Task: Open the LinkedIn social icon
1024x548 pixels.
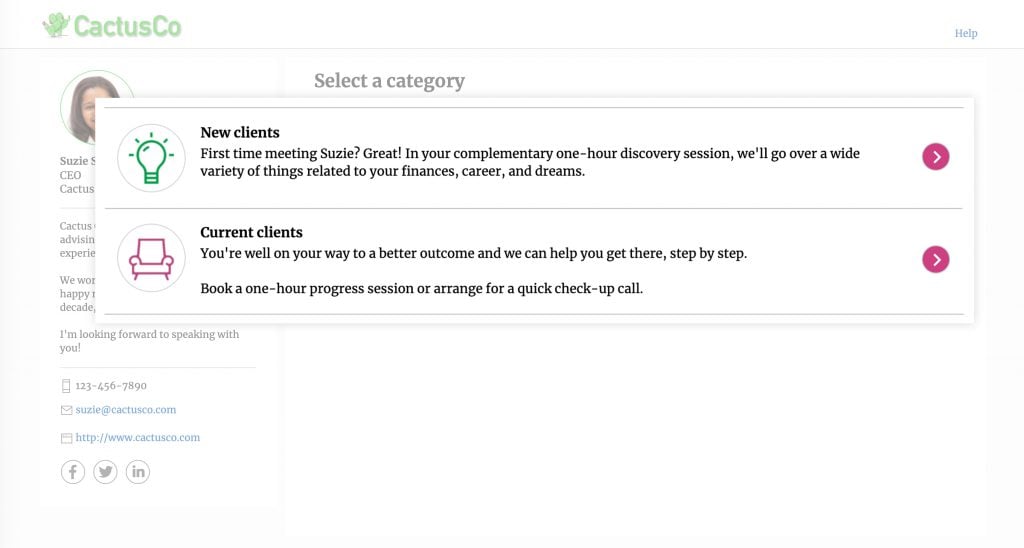Action: click(138, 472)
